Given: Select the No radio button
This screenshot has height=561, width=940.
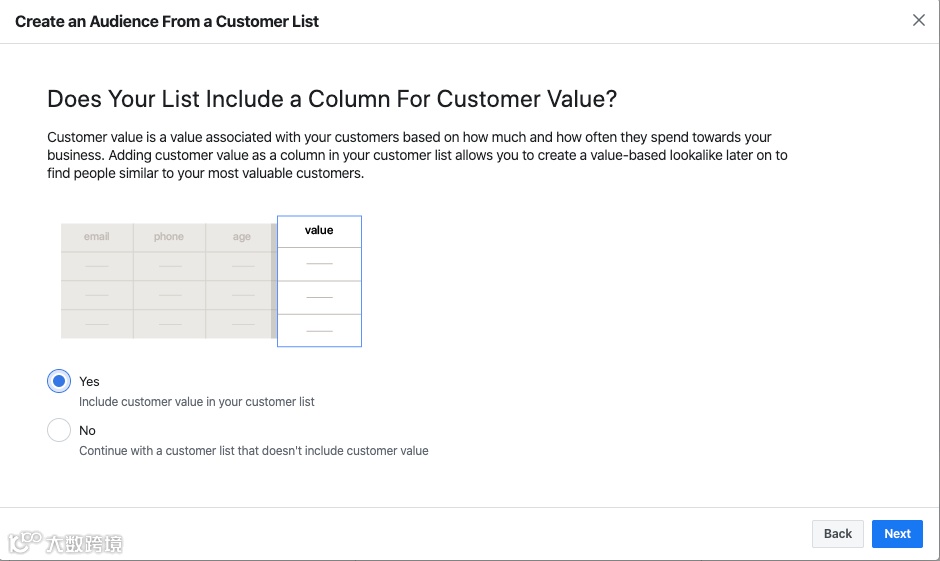Looking at the screenshot, I should (x=59, y=430).
